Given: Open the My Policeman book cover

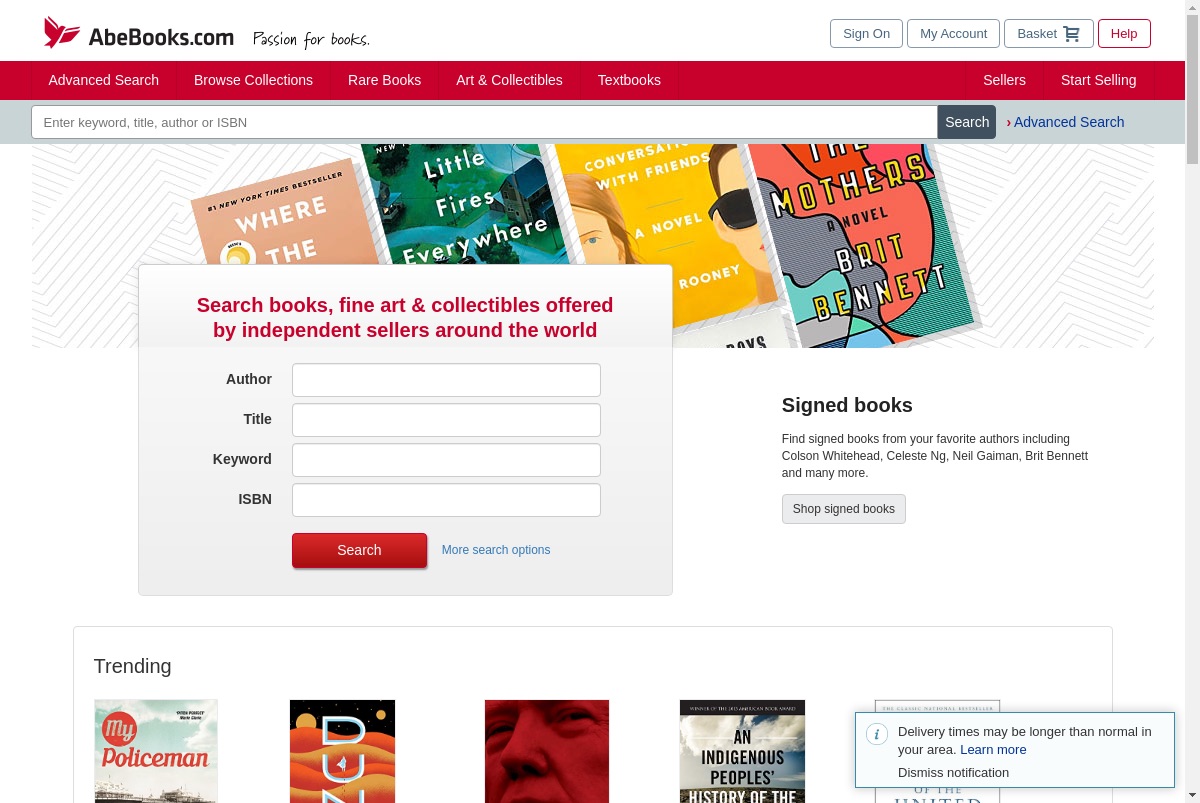Looking at the screenshot, I should pyautogui.click(x=155, y=751).
